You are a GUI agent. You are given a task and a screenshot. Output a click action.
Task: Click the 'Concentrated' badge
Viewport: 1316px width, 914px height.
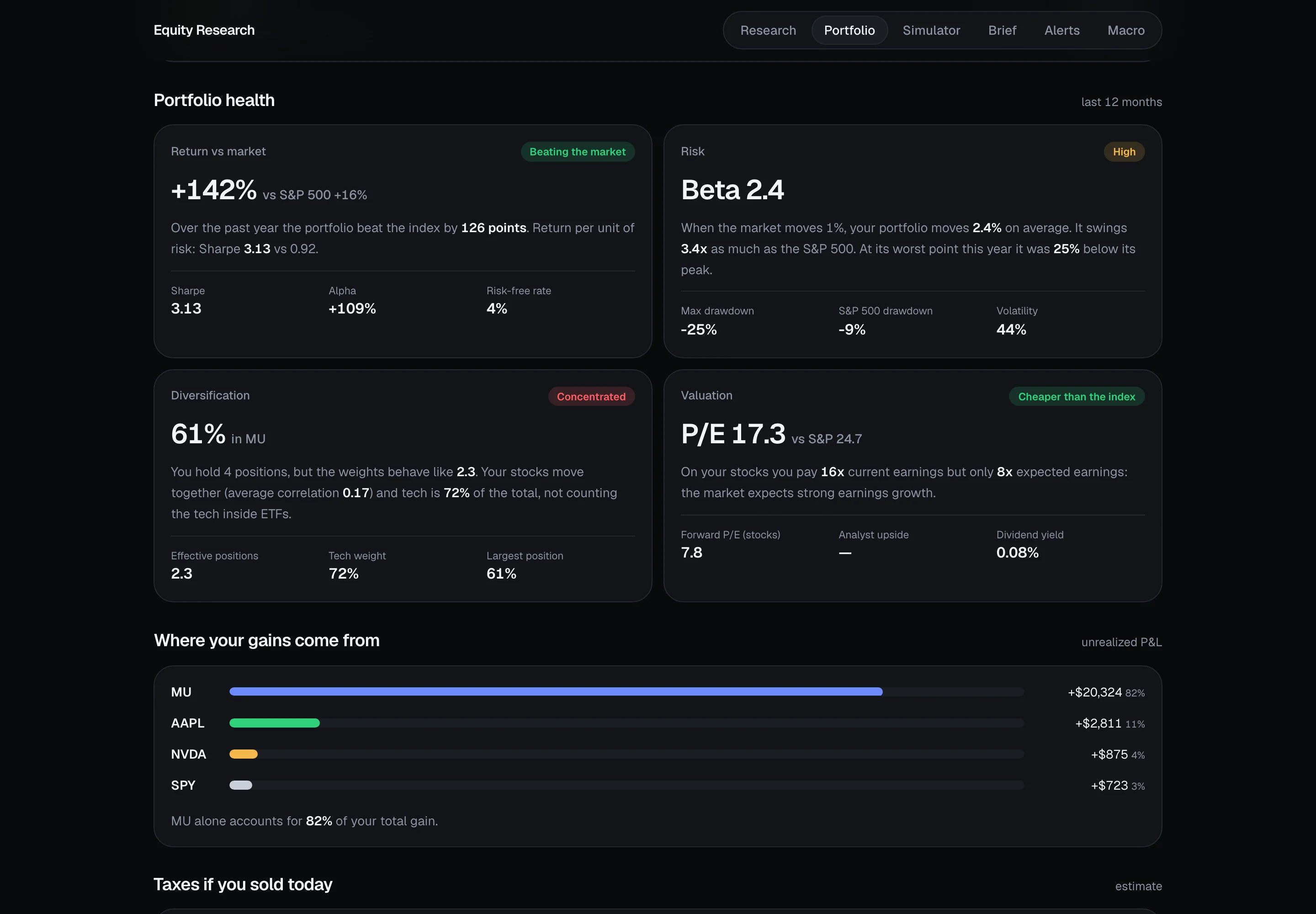[x=591, y=396]
